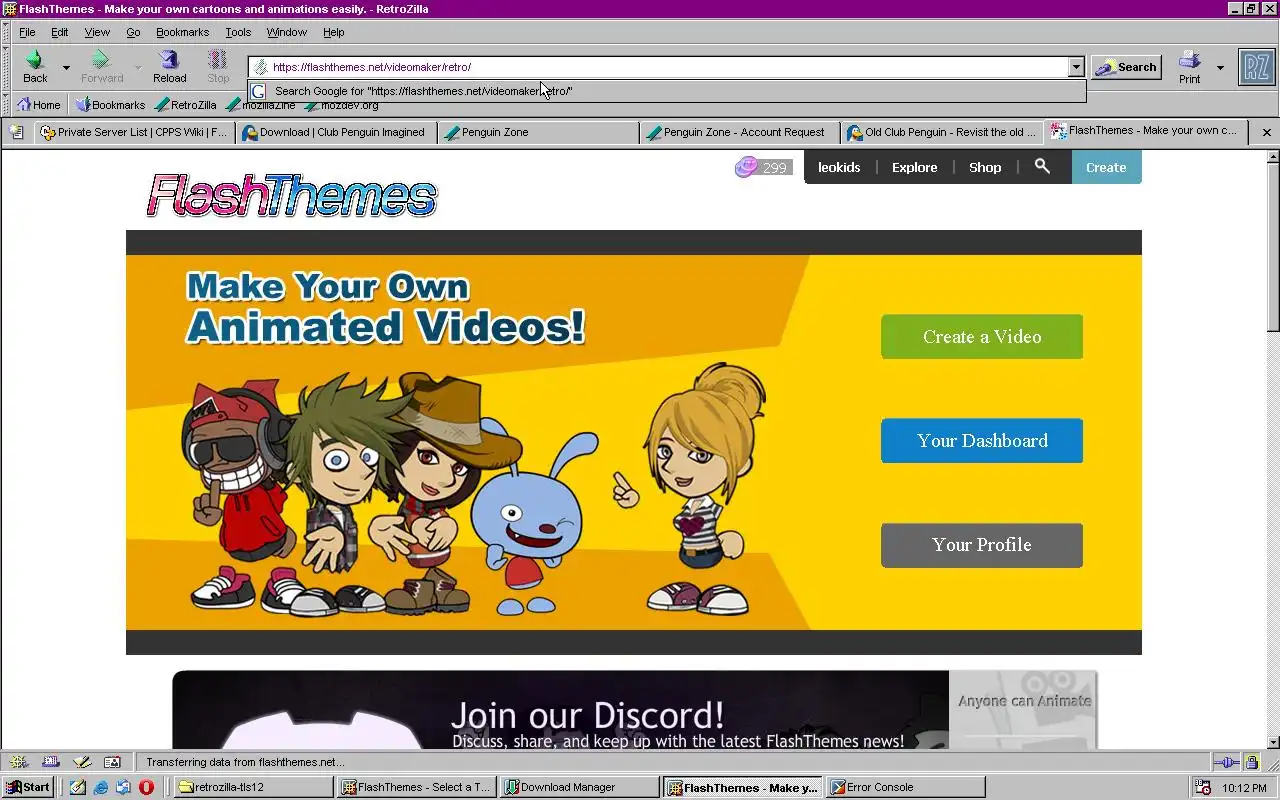The height and width of the screenshot is (800, 1280).
Task: Open the Print options dropdown arrow
Action: [1220, 68]
